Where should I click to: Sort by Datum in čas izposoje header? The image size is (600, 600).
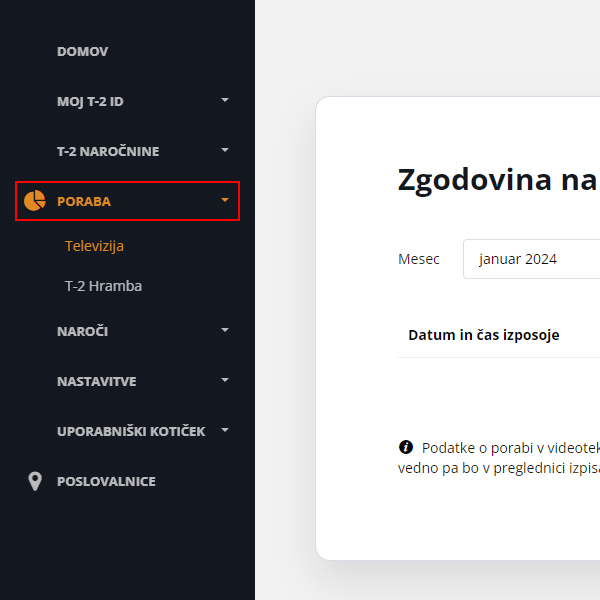[x=483, y=335]
